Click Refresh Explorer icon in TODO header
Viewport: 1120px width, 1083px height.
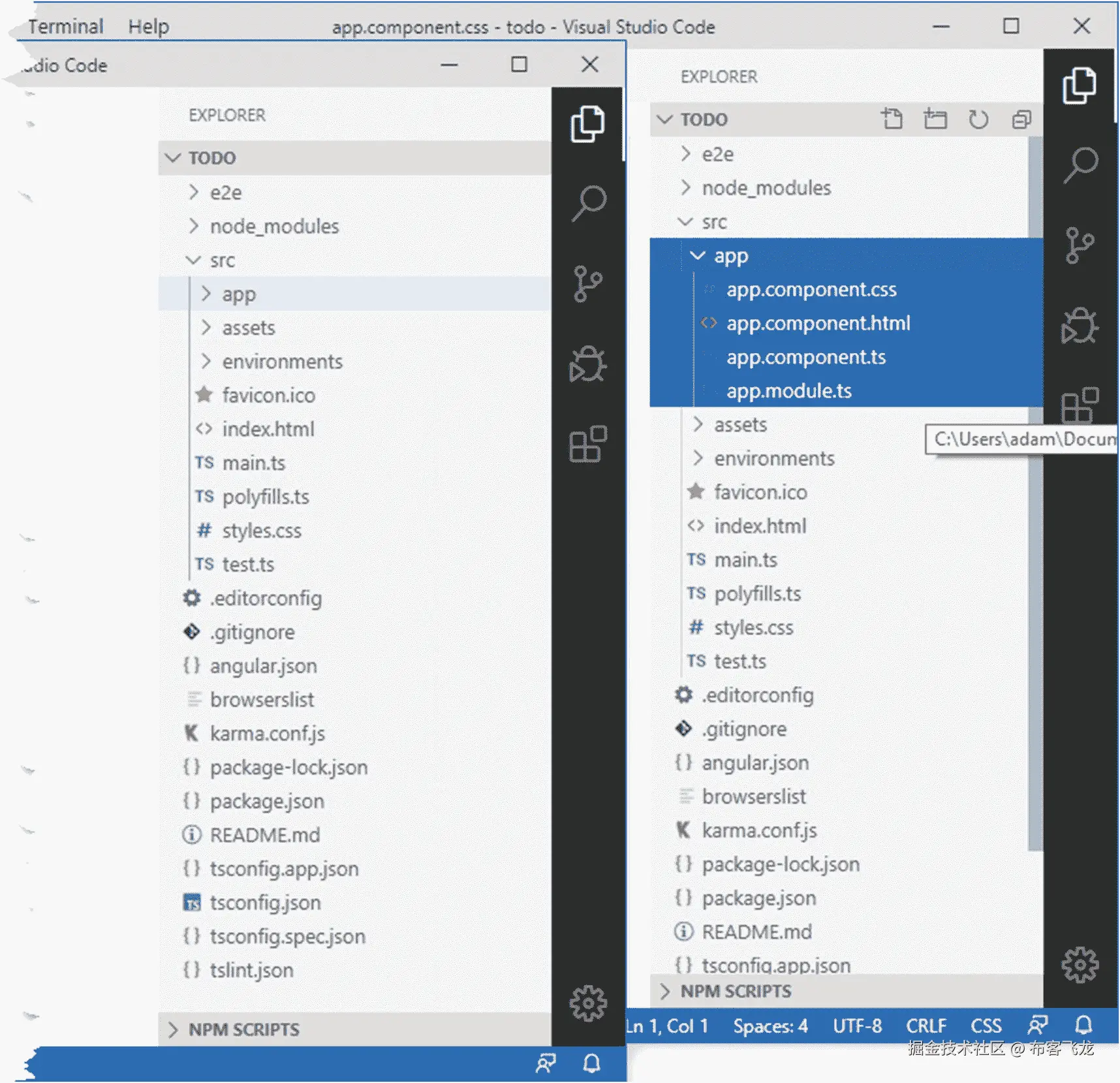pyautogui.click(x=978, y=119)
